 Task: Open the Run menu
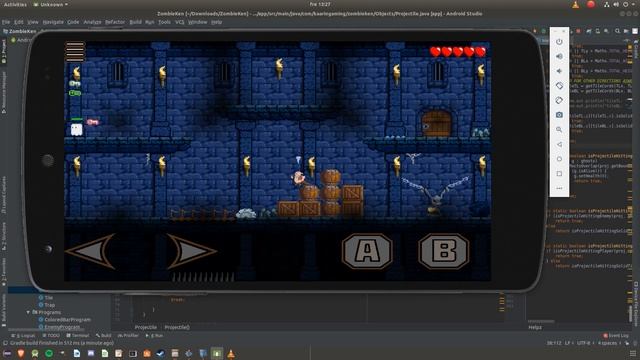[150, 22]
